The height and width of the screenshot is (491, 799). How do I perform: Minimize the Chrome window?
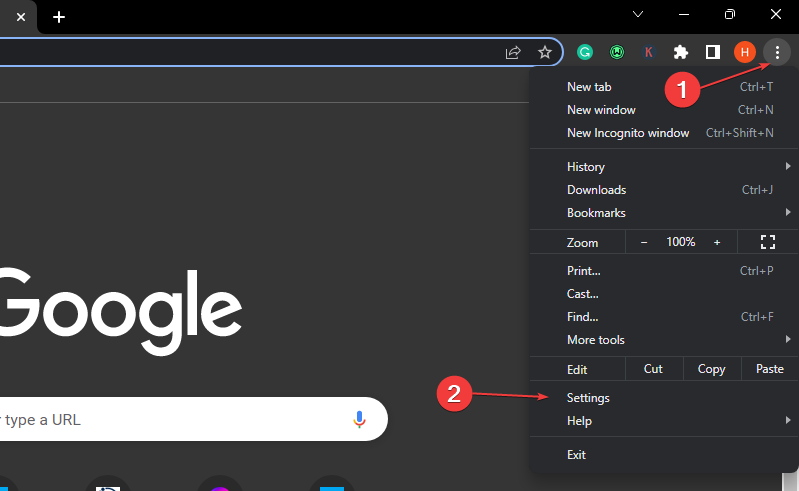[684, 14]
